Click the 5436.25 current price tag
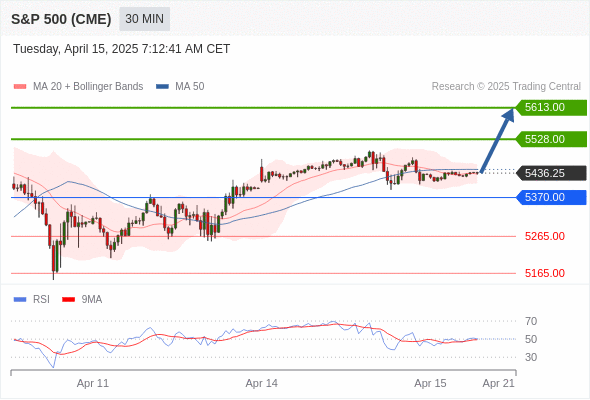Image resolution: width=590 pixels, height=400 pixels. [551, 173]
